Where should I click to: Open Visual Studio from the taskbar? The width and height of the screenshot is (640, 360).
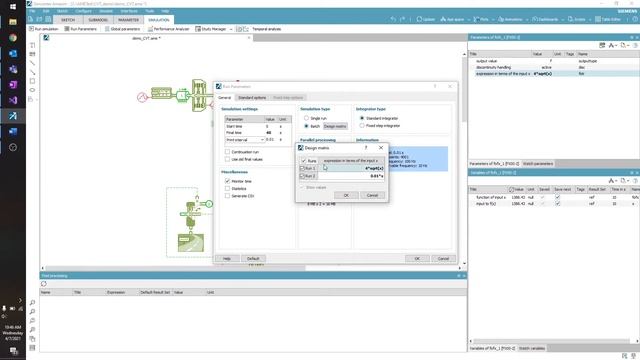click(13, 100)
